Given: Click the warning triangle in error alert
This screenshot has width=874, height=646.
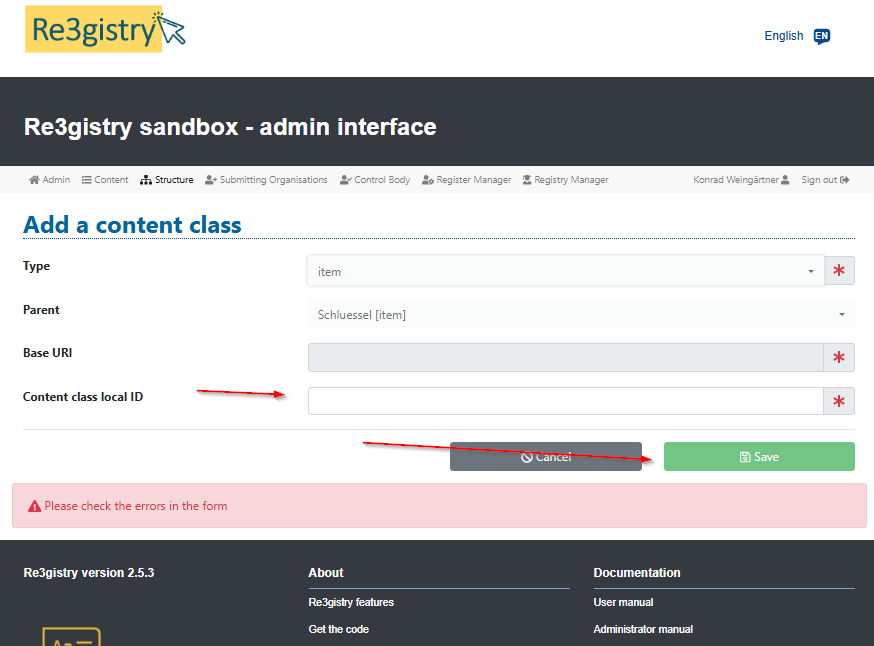Looking at the screenshot, I should pos(34,506).
